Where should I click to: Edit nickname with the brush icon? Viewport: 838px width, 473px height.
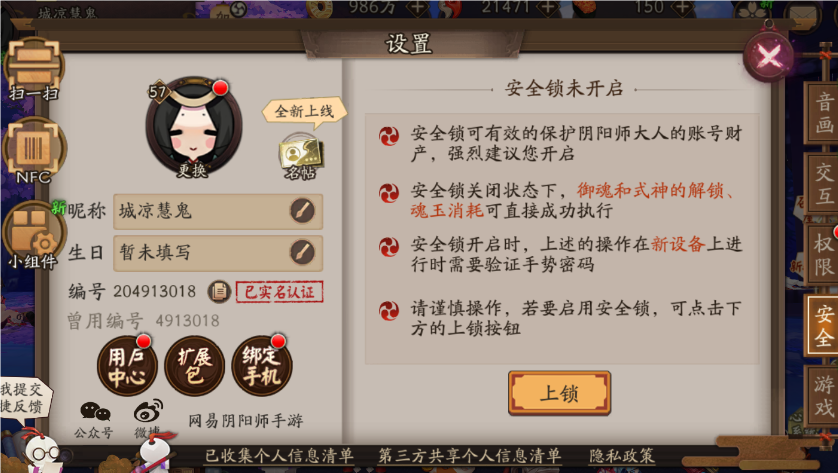tap(302, 211)
